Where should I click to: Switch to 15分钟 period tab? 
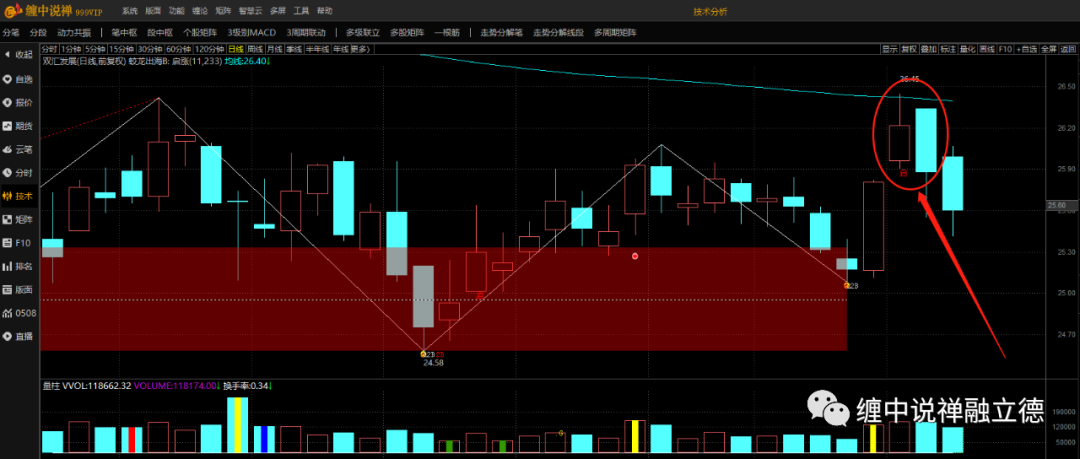point(121,49)
